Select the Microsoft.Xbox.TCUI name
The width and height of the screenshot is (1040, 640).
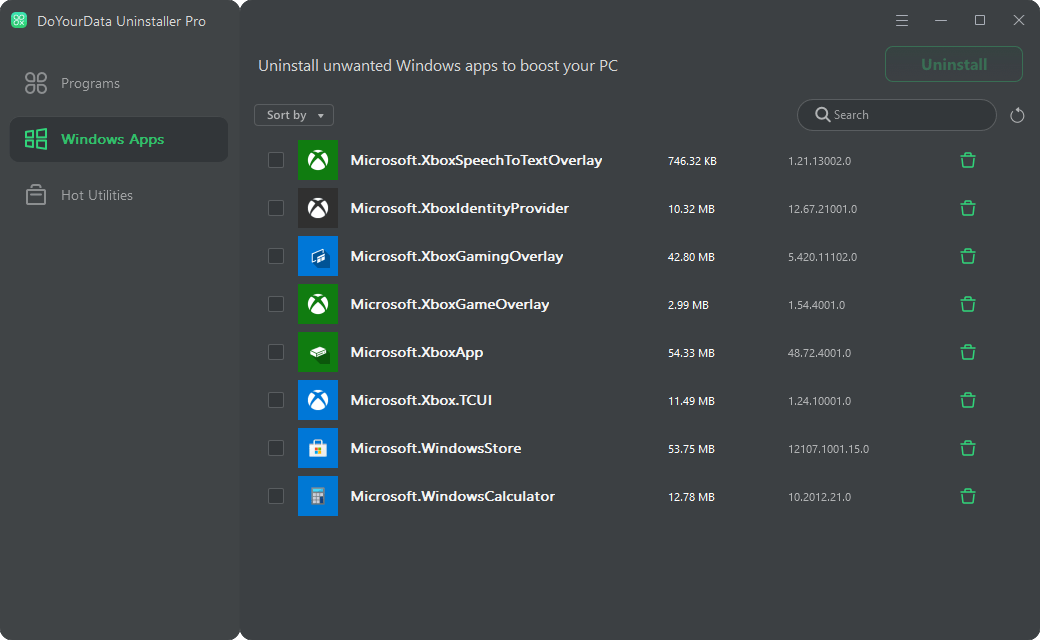tap(421, 400)
